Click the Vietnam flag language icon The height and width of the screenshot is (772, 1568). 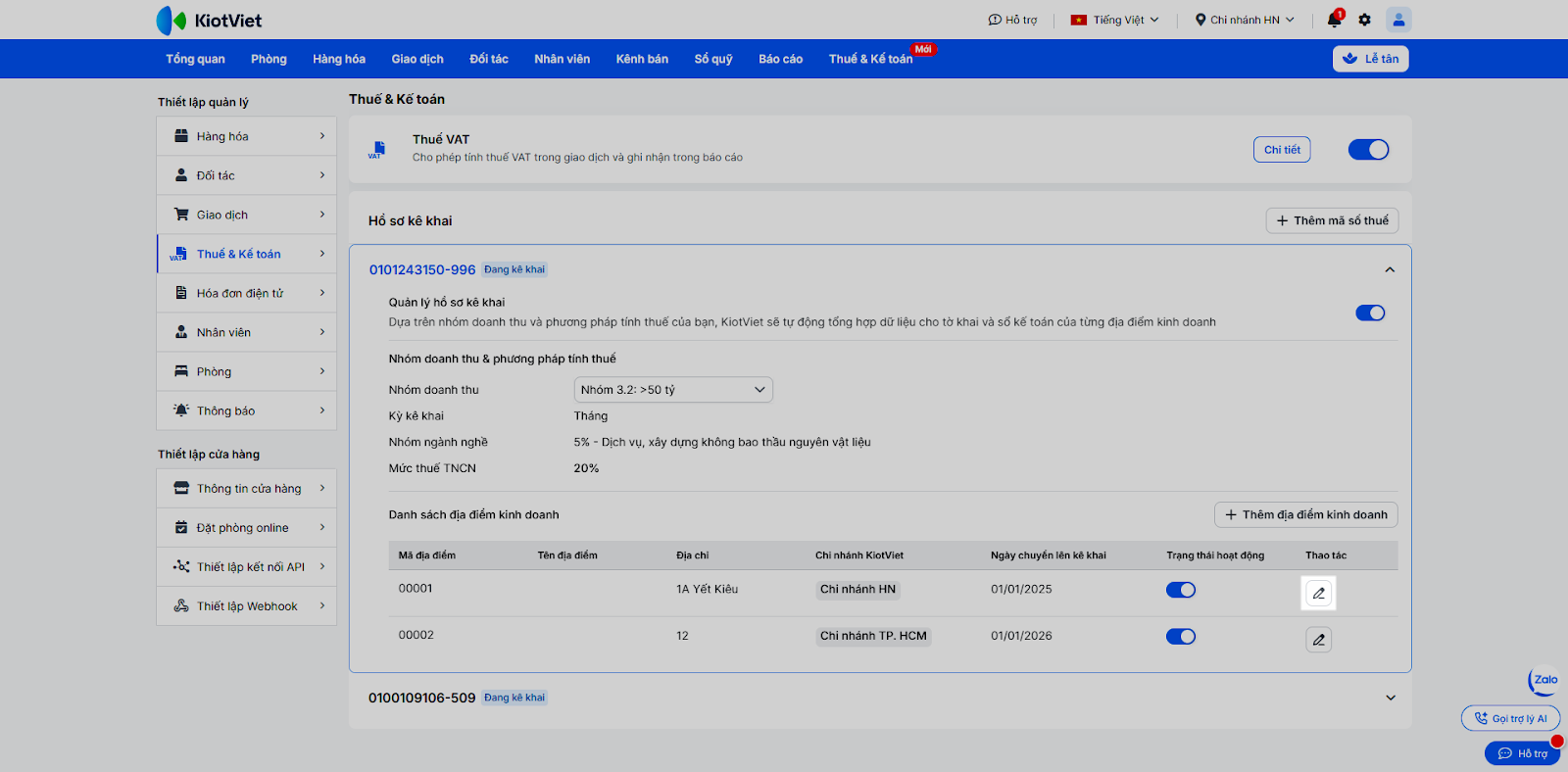(x=1079, y=20)
